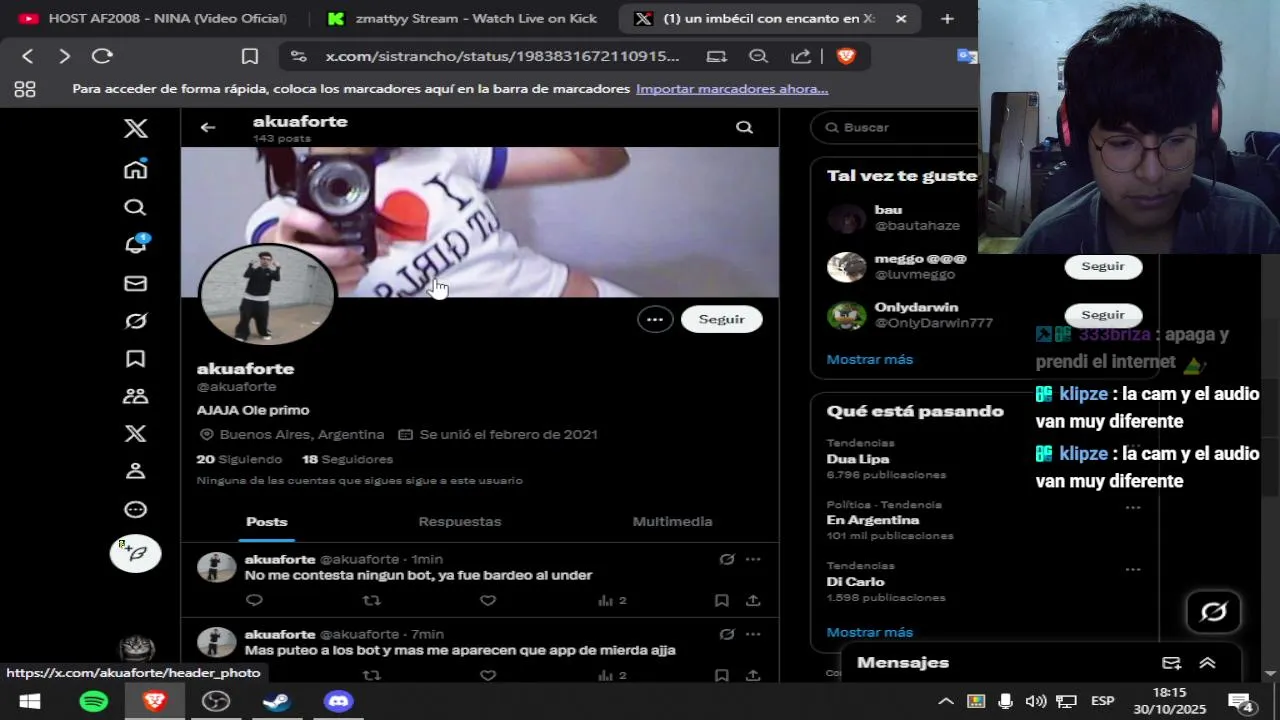1280x720 pixels.
Task: Share the 'No me contesta ningun bot' post
Action: point(753,600)
